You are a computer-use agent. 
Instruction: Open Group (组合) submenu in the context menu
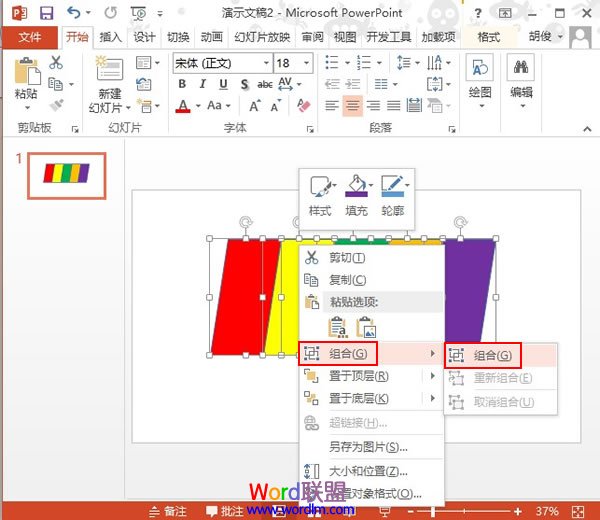click(371, 354)
